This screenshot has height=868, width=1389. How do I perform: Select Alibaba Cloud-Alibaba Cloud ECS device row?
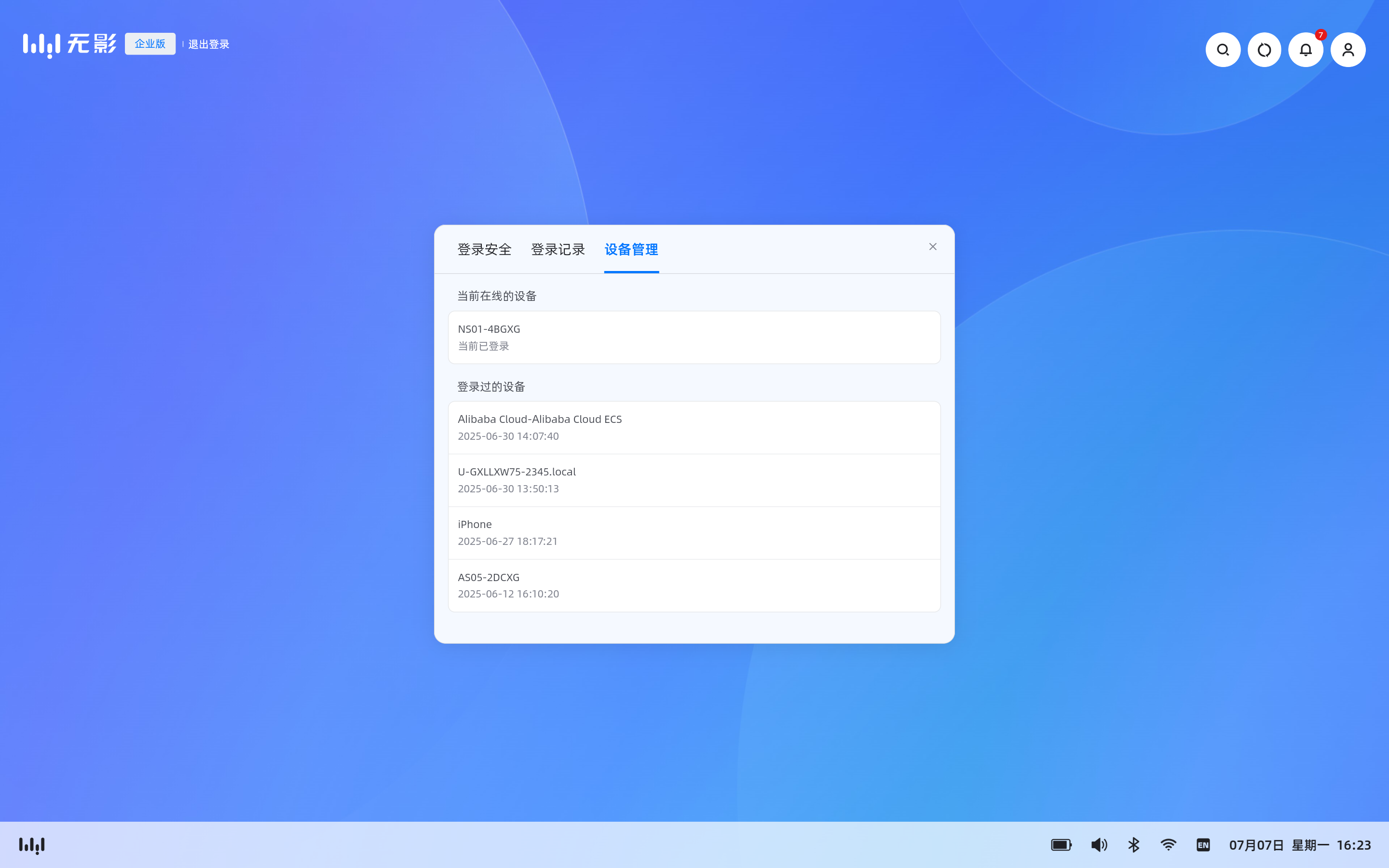[694, 428]
